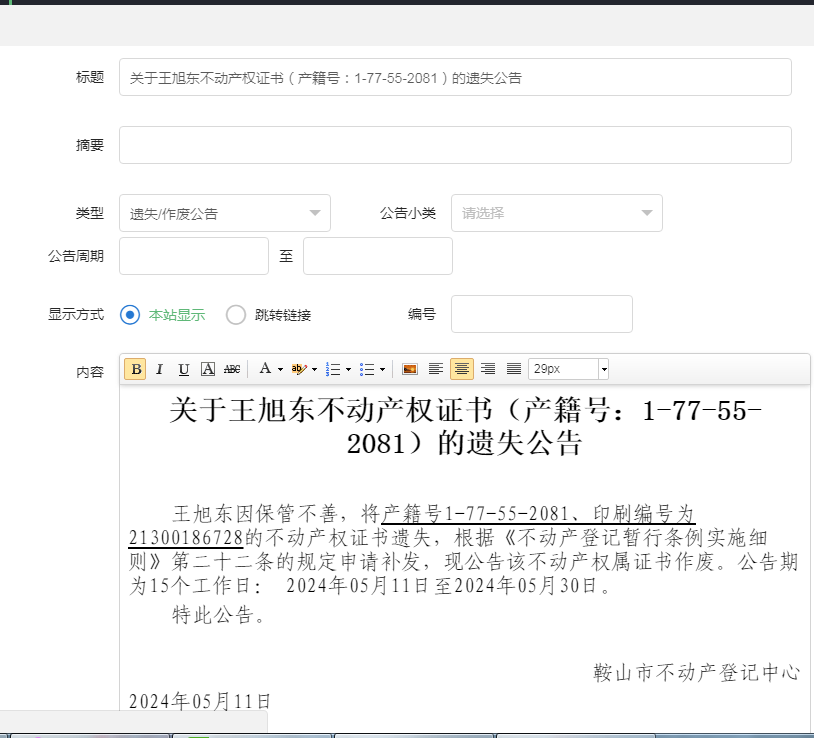Open highlight color dropdown arrow

click(x=314, y=370)
